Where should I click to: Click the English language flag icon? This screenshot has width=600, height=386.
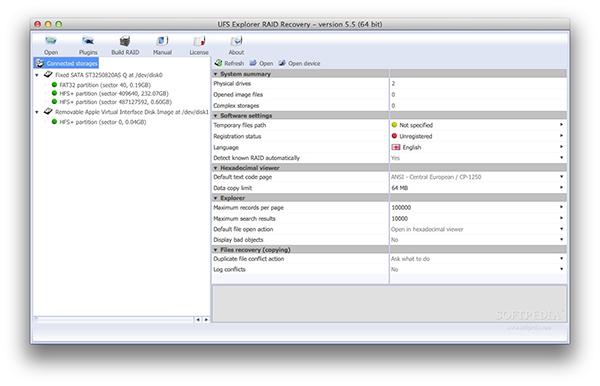tap(396, 147)
